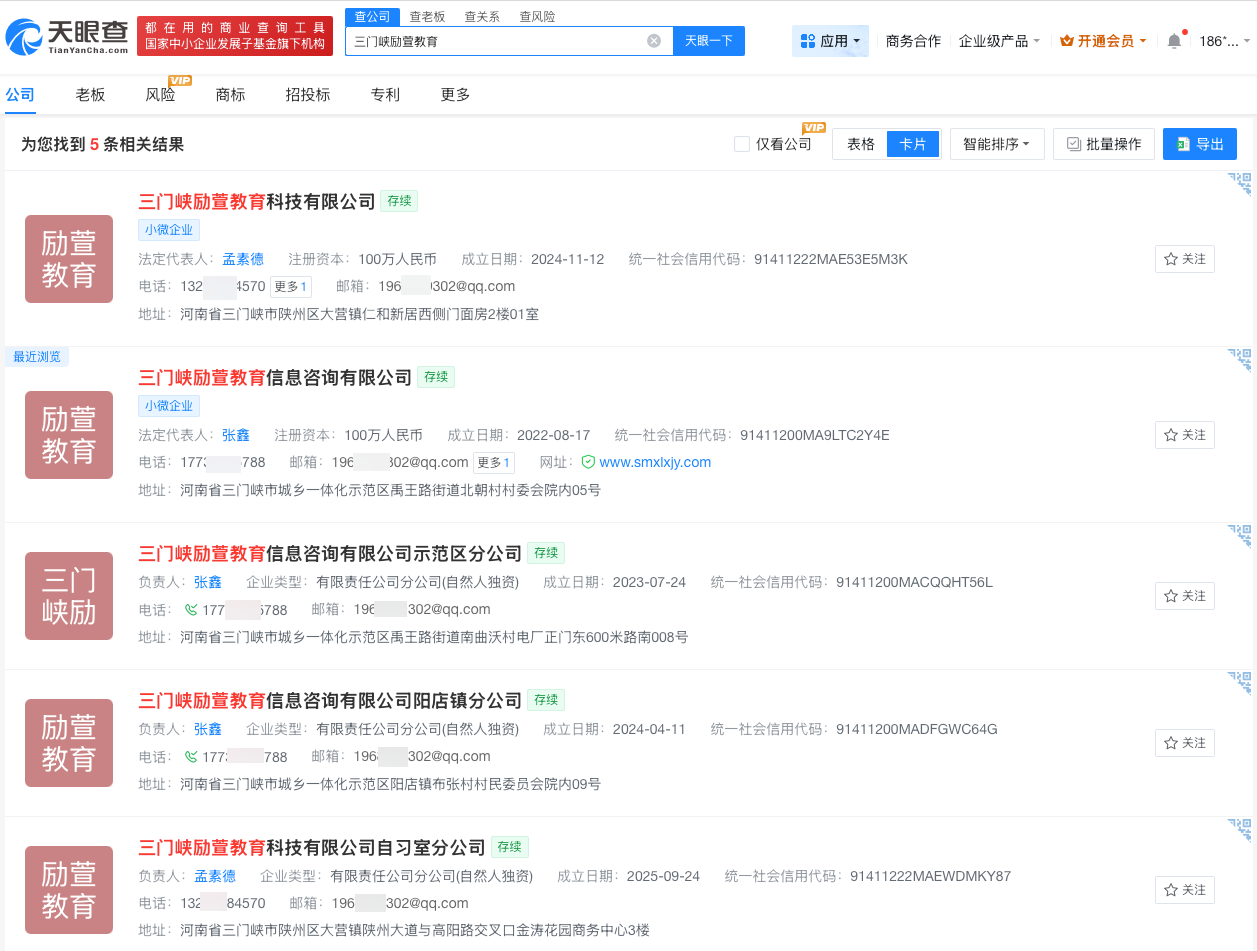Switch to the 查老板 search tab

pos(427,17)
